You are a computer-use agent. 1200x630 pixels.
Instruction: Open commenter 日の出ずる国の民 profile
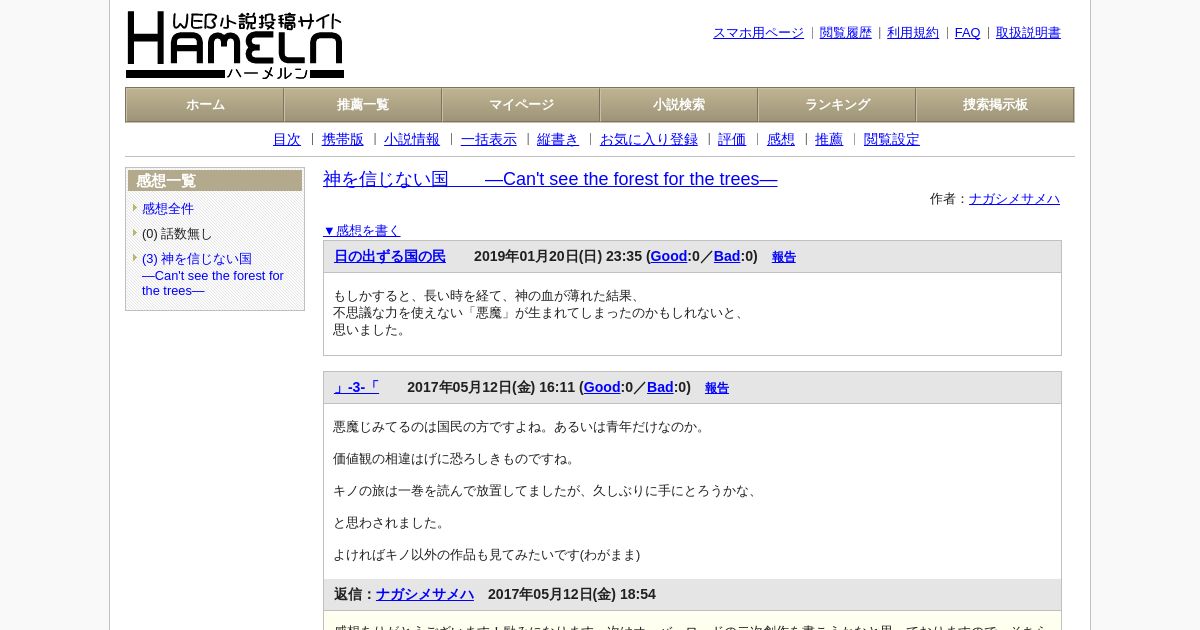(x=390, y=257)
